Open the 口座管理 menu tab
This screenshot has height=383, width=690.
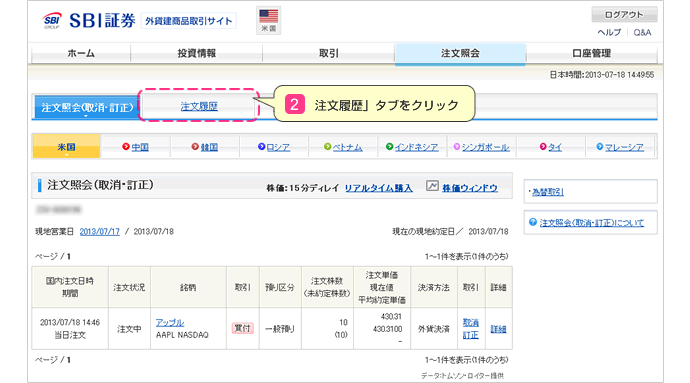coord(591,53)
